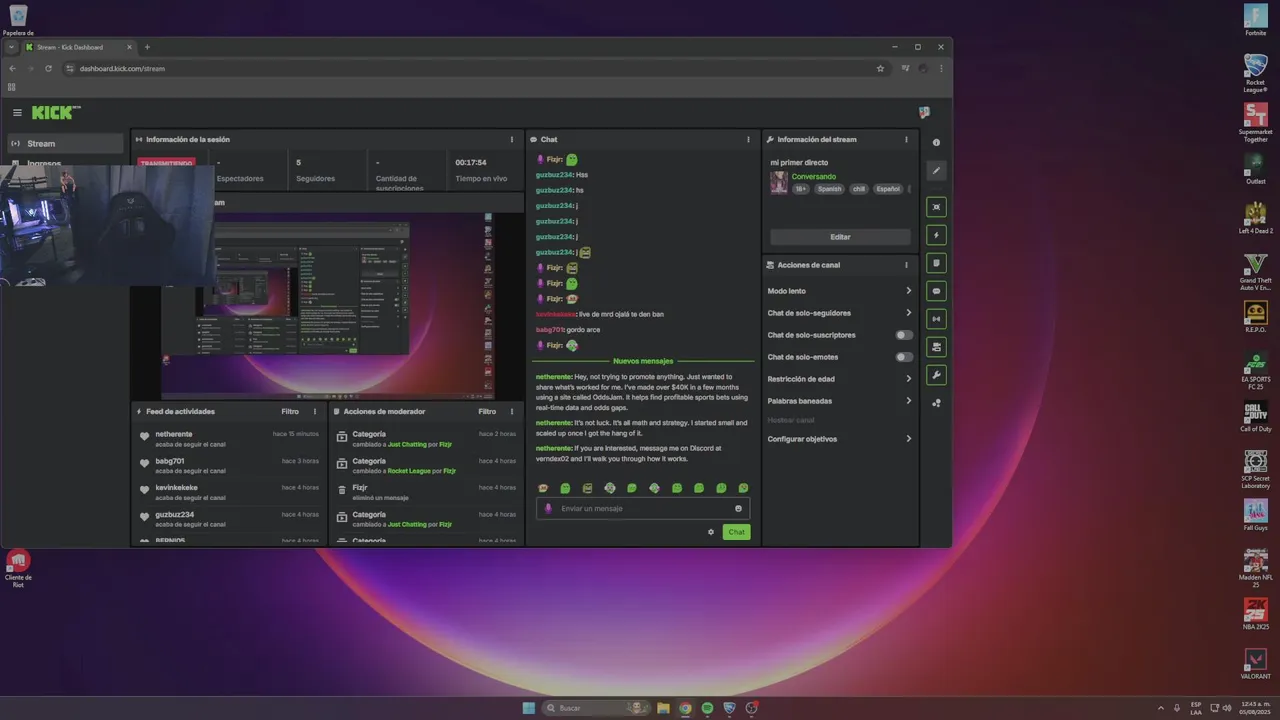This screenshot has height=720, width=1280.
Task: Click the wrench widget icon in right sidebar
Action: [936, 375]
